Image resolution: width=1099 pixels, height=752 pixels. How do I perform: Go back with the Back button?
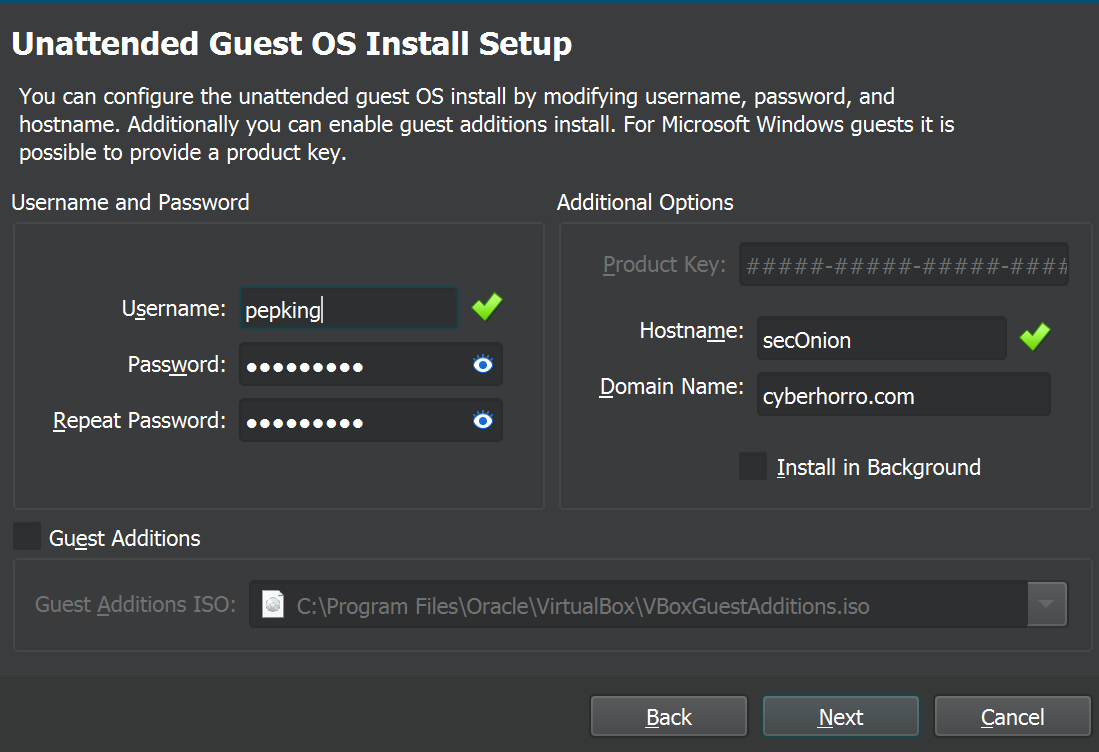[x=669, y=717]
